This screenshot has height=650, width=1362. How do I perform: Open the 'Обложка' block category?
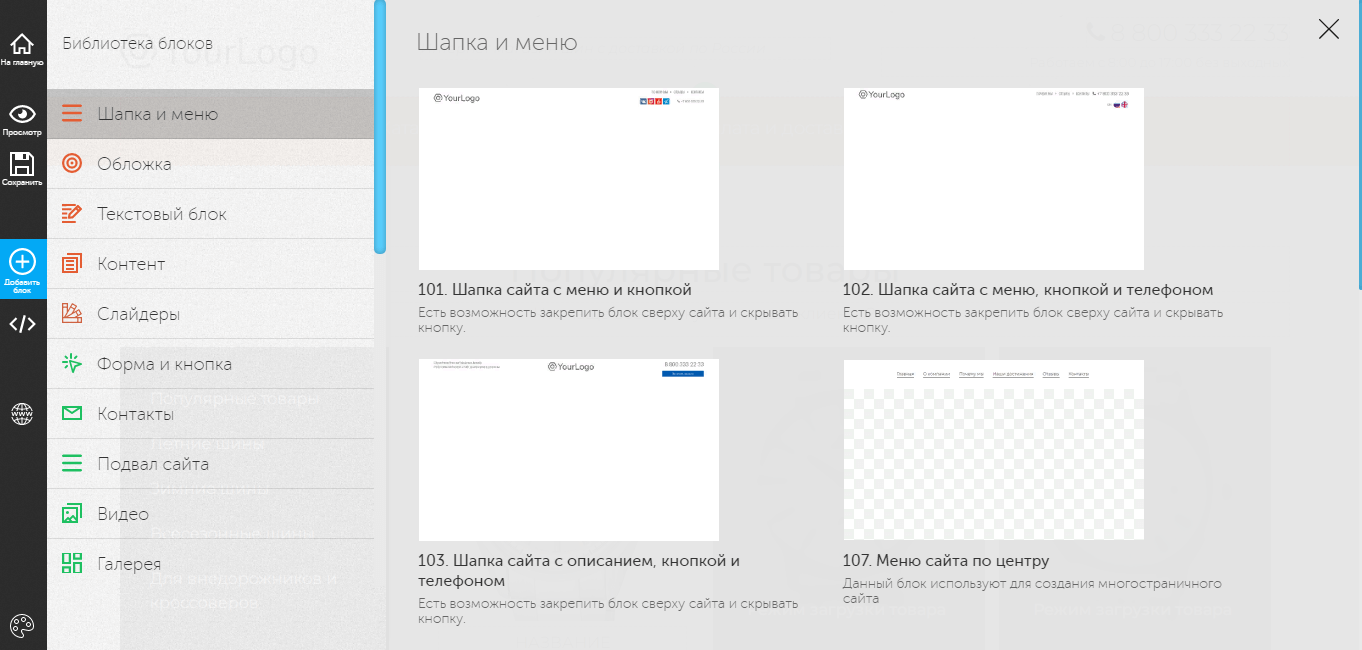point(134,164)
